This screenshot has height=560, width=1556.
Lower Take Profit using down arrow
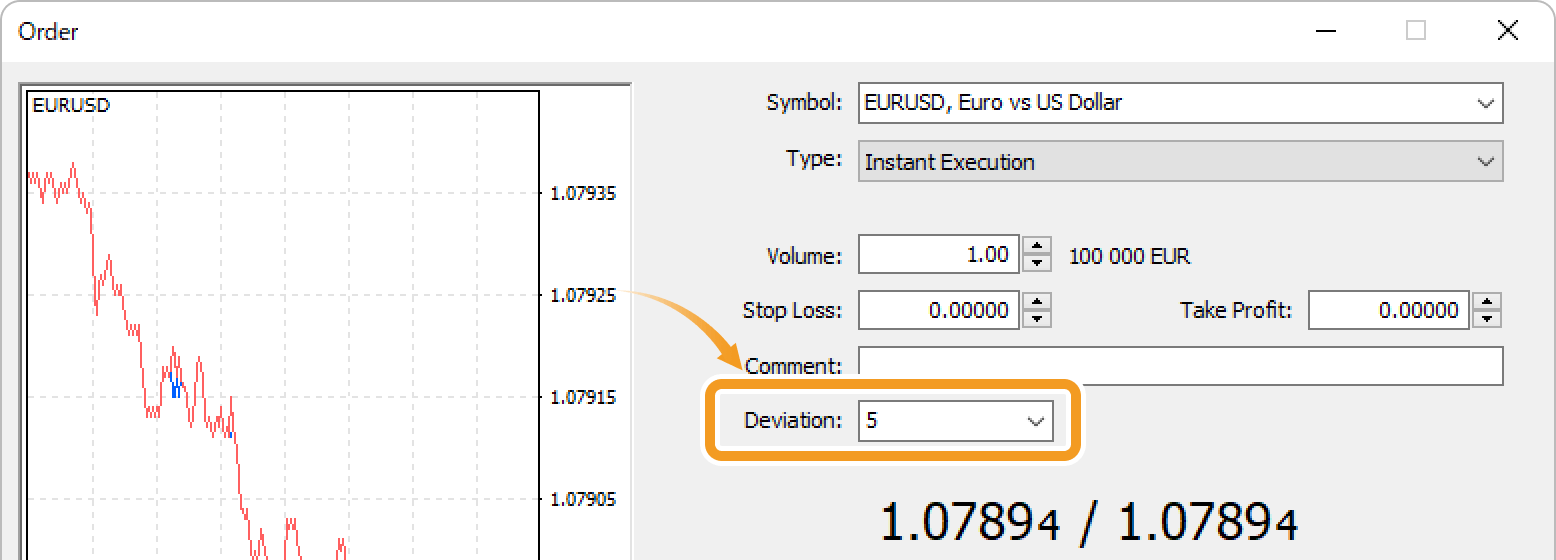1489,319
